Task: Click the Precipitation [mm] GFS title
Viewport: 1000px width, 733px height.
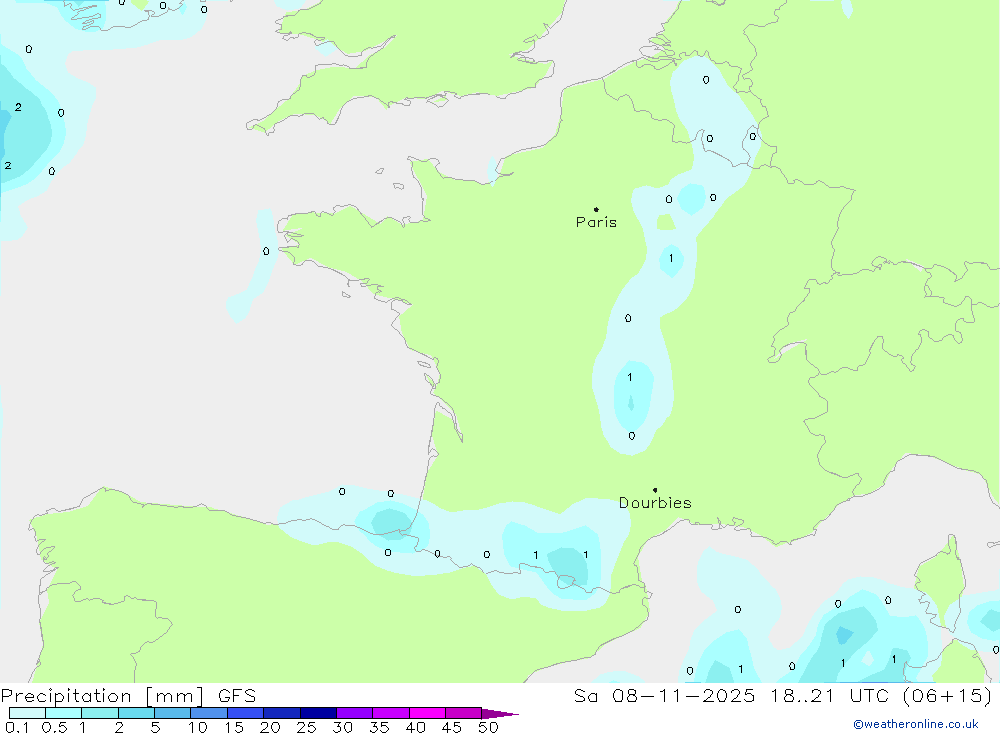Action: 128,695
